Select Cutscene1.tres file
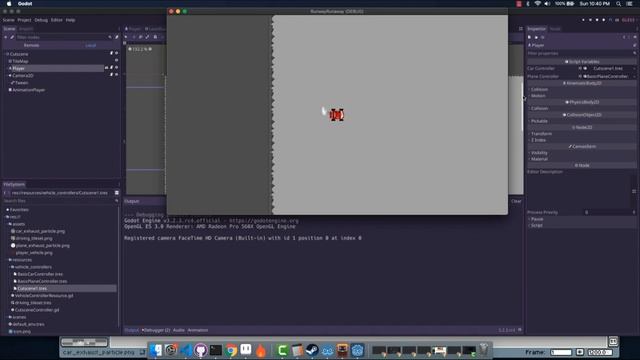Image resolution: width=640 pixels, height=360 pixels. pos(32,289)
